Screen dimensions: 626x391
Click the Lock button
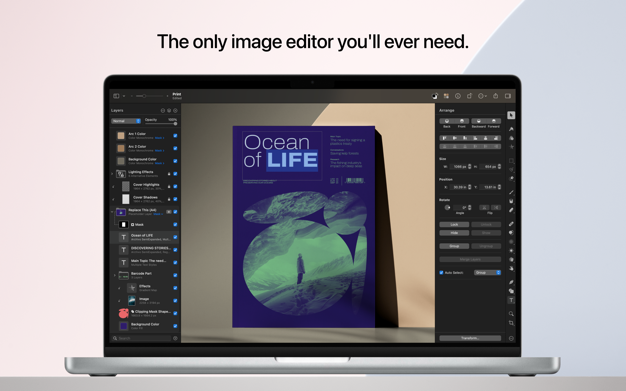pos(454,224)
